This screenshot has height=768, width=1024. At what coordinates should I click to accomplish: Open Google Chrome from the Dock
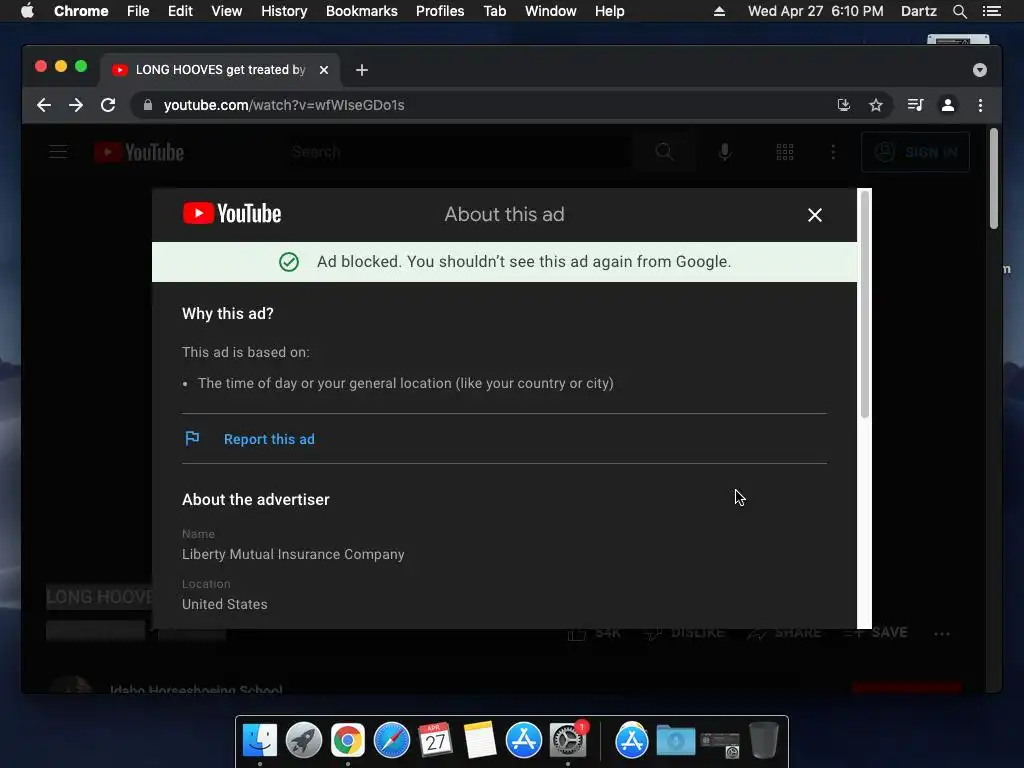(347, 741)
